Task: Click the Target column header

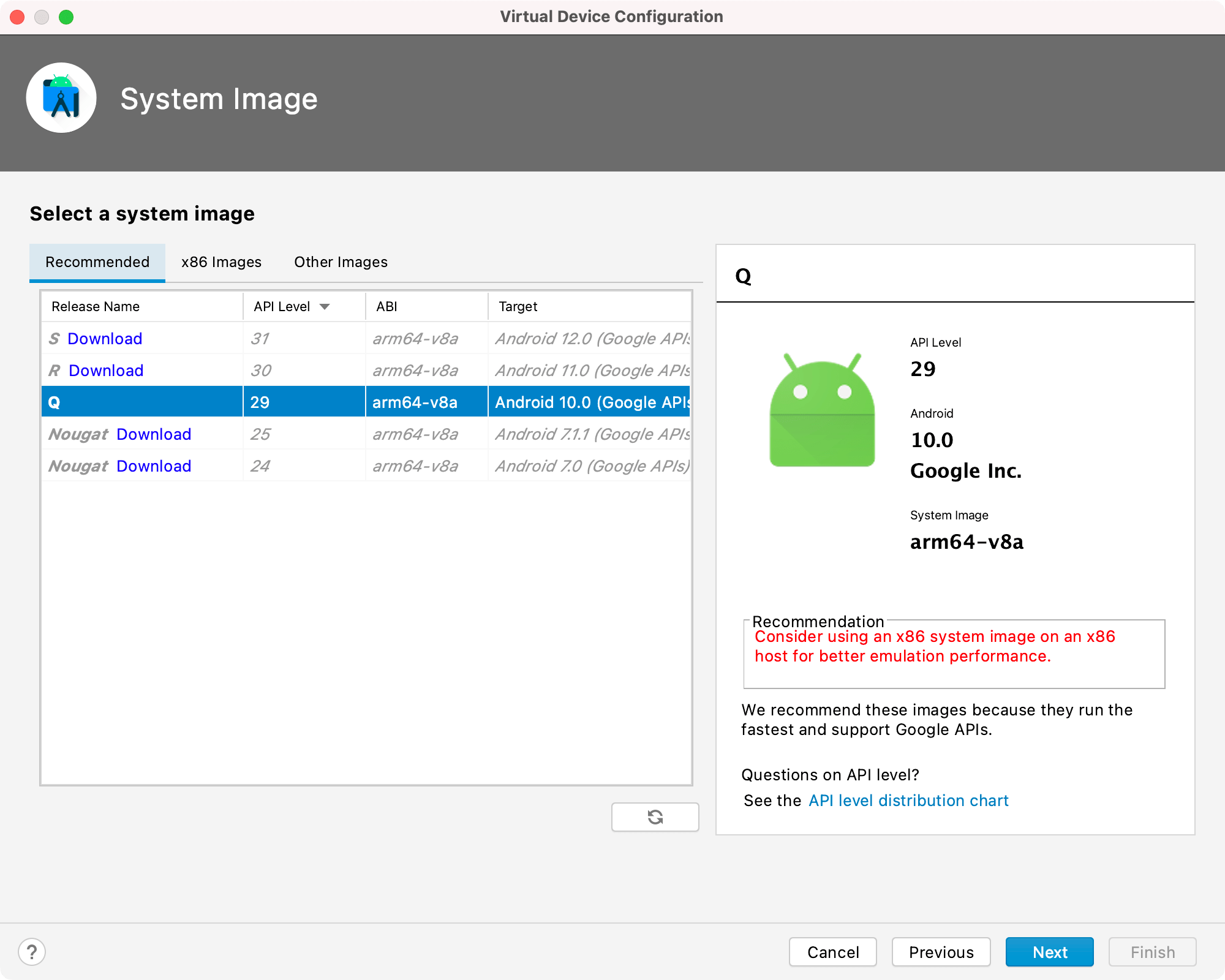Action: tap(518, 306)
